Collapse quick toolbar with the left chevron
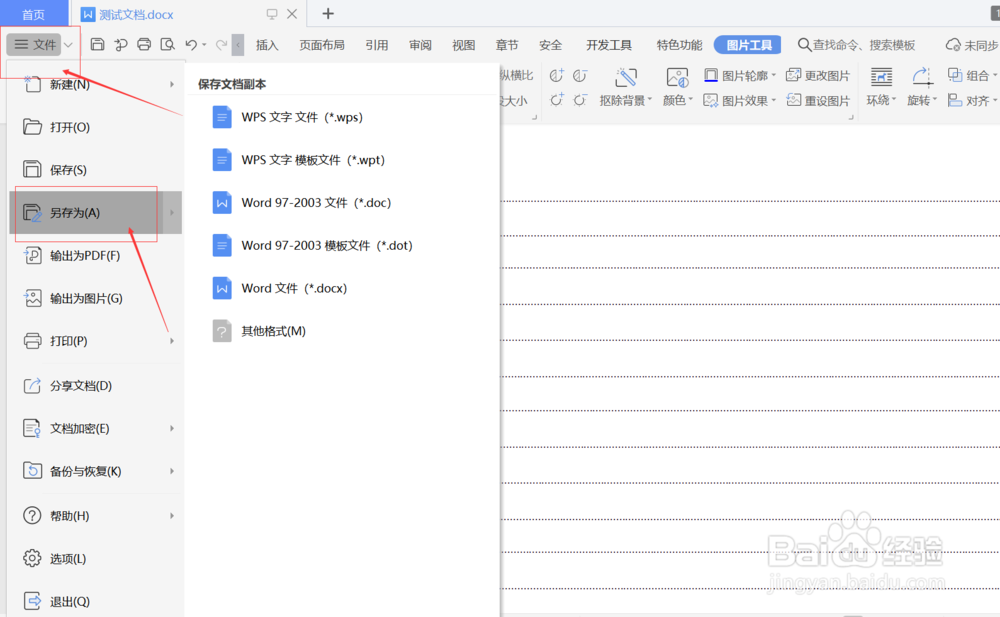The height and width of the screenshot is (617, 1000). pos(238,45)
